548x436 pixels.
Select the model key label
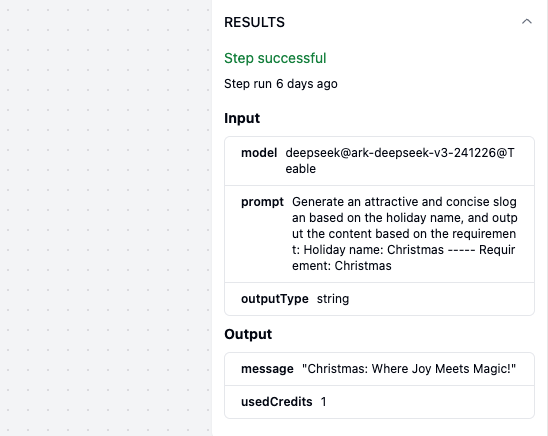[259, 153]
